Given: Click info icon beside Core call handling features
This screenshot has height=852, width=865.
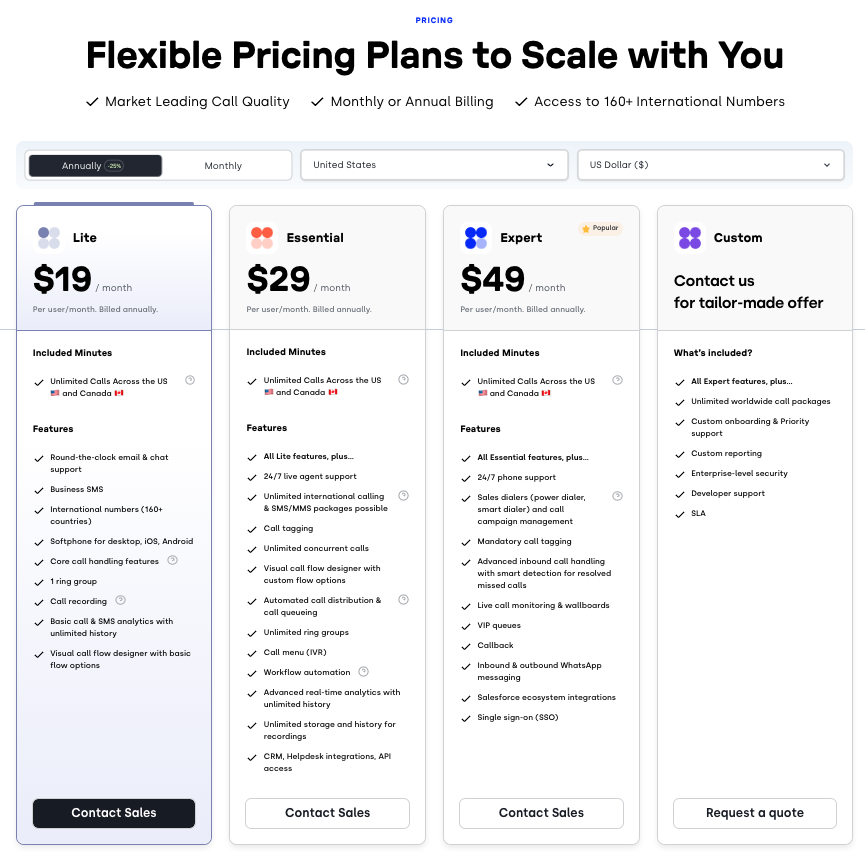Looking at the screenshot, I should click(173, 560).
